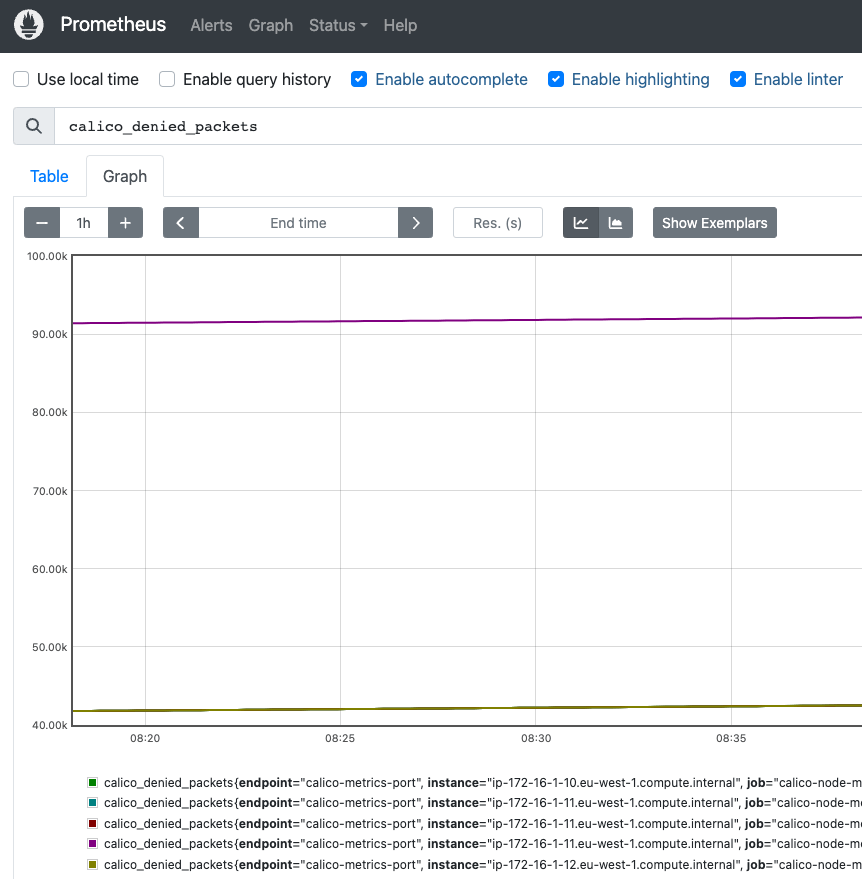Viewport: 862px width, 879px height.
Task: Open the Help navbar link
Action: [400, 25]
